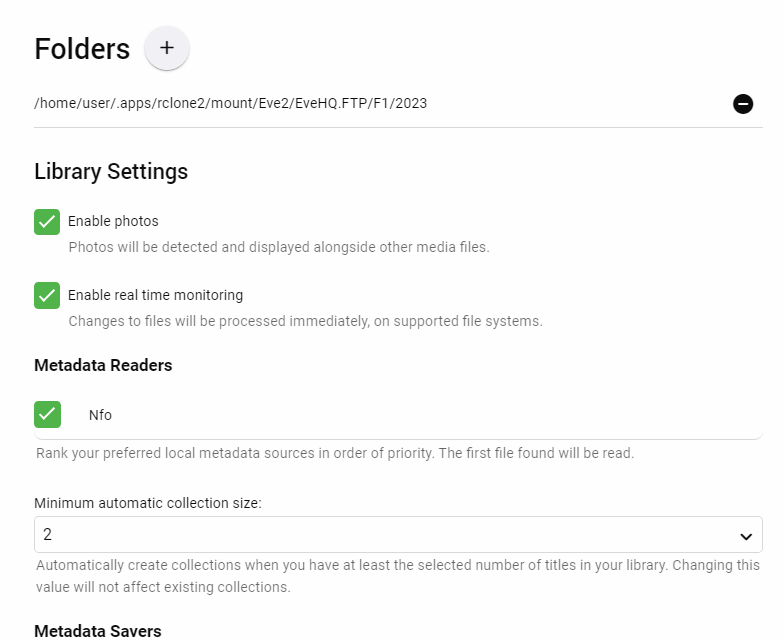Click the chevron arrow on the collection size field
783x641 pixels.
(x=745, y=536)
